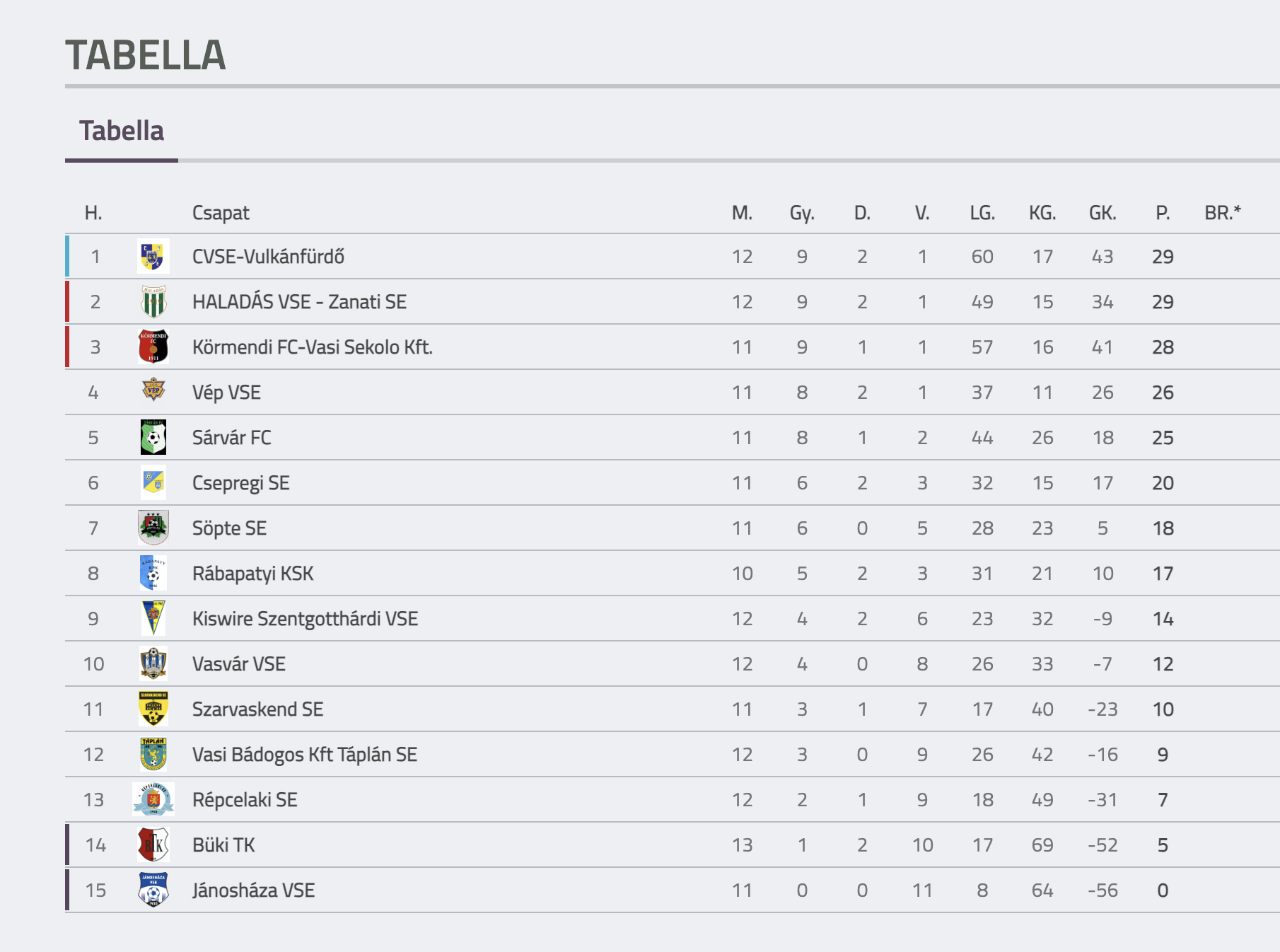Open the Rábapatyi KSK team link
This screenshot has height=952, width=1280.
tap(252, 574)
